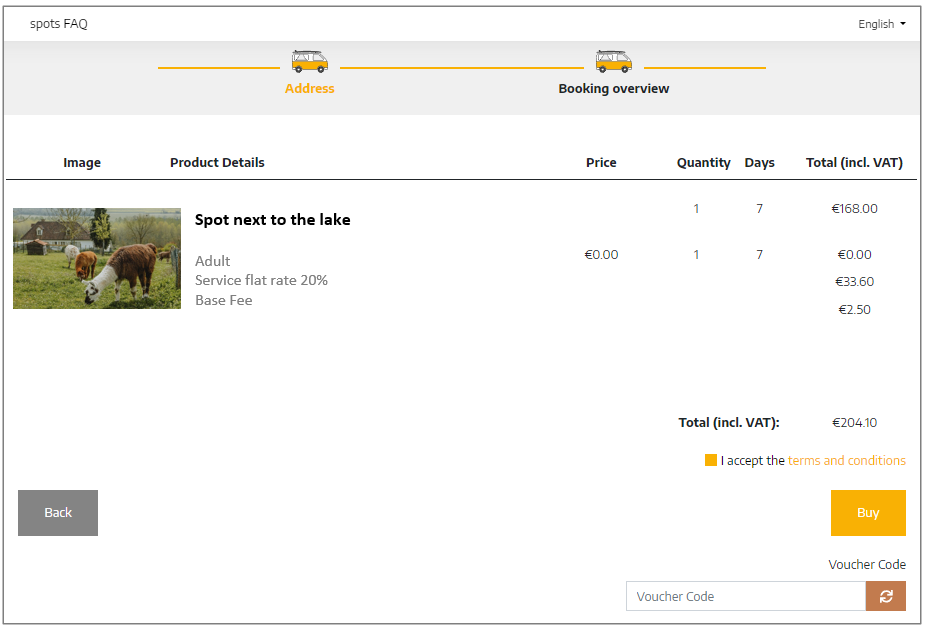Tick the accept terms and conditions checkbox

[x=711, y=460]
